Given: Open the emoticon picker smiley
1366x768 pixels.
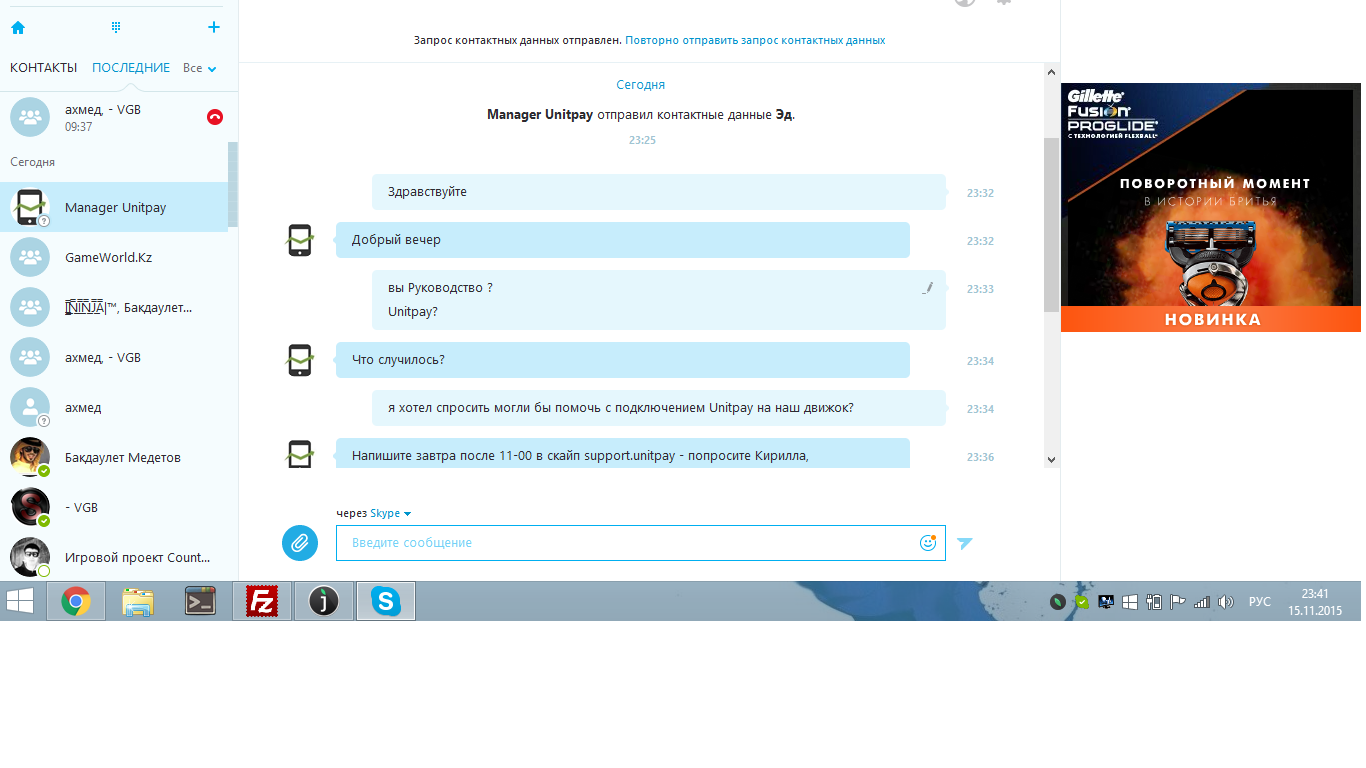Looking at the screenshot, I should (x=928, y=543).
